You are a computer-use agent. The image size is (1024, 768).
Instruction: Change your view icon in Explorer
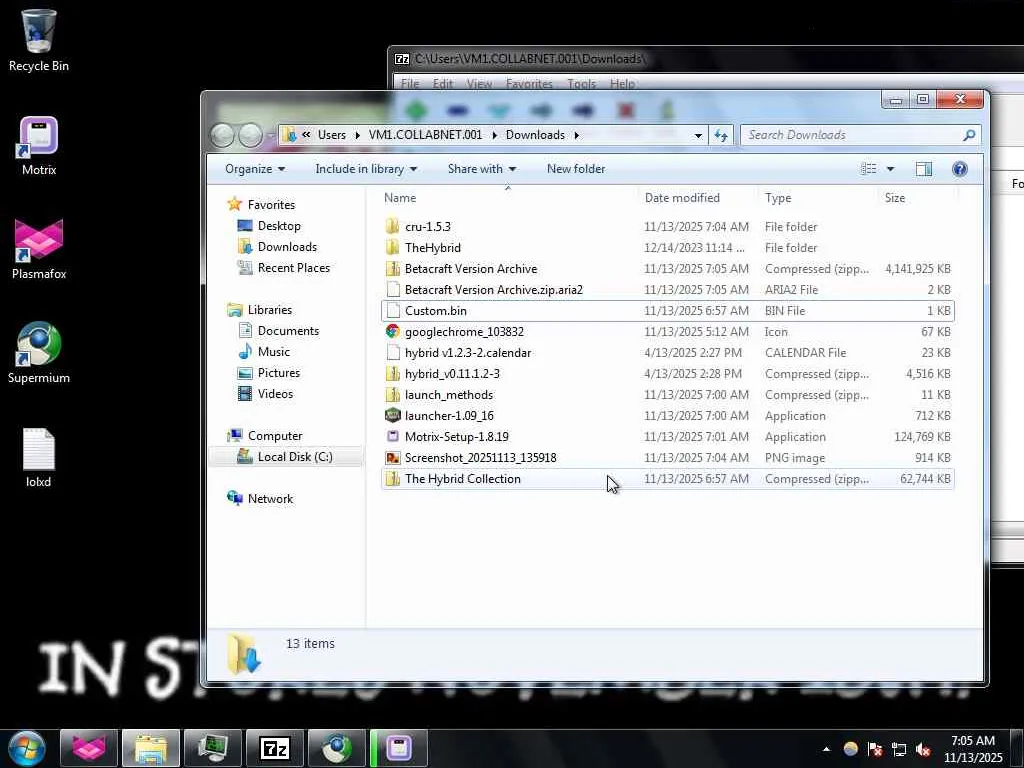[869, 169]
